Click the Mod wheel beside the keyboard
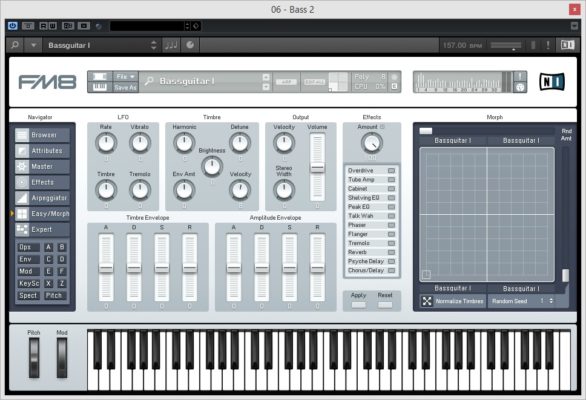 62,358
